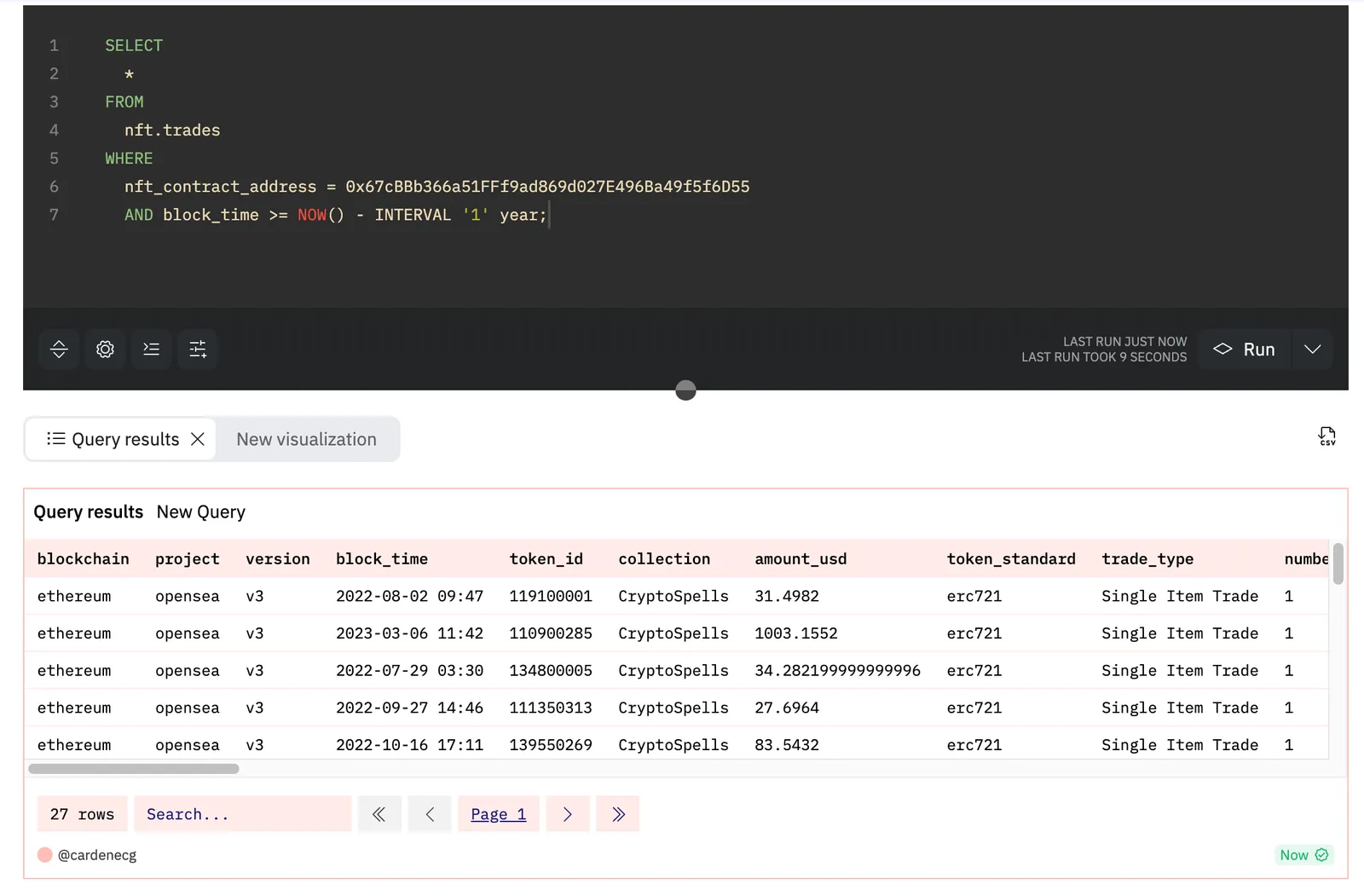Jump to the last results page
The width and height of the screenshot is (1364, 896).
click(618, 814)
